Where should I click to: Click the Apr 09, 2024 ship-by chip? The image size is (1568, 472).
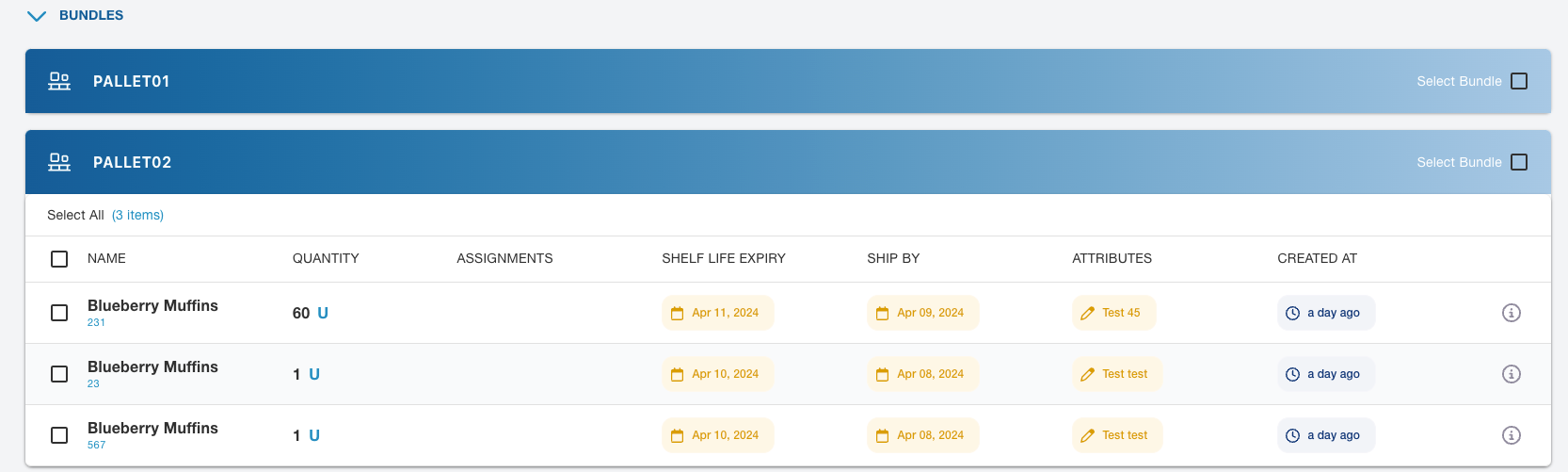[x=922, y=313]
